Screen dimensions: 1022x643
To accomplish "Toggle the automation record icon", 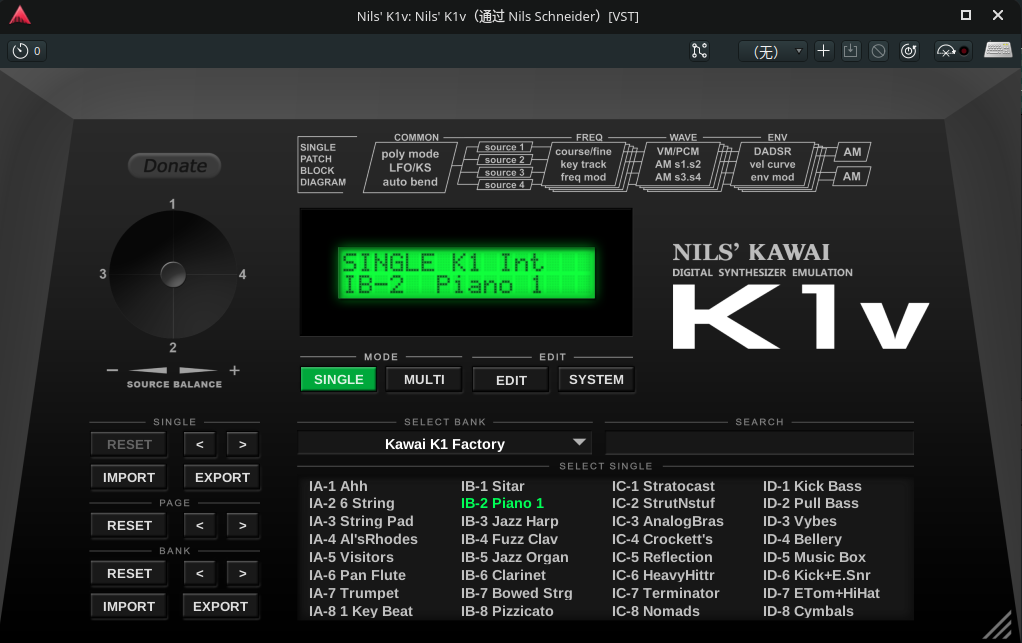I will pos(952,51).
